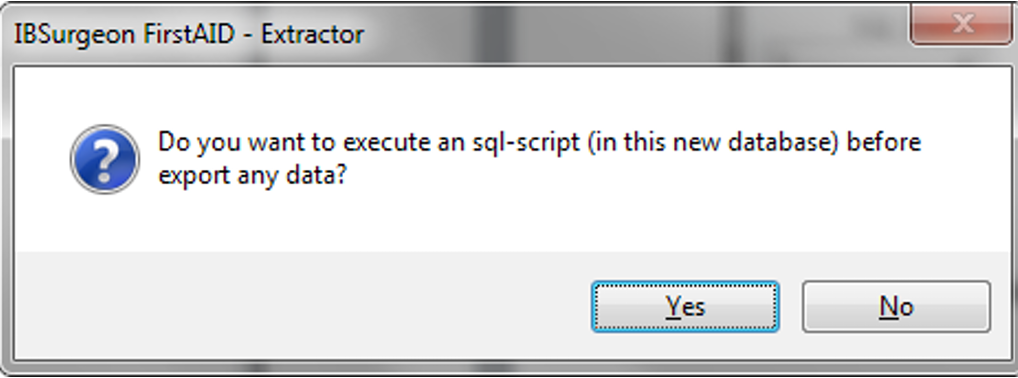Image resolution: width=1018 pixels, height=378 pixels.
Task: Dismiss dialog using red close button
Action: point(963,25)
